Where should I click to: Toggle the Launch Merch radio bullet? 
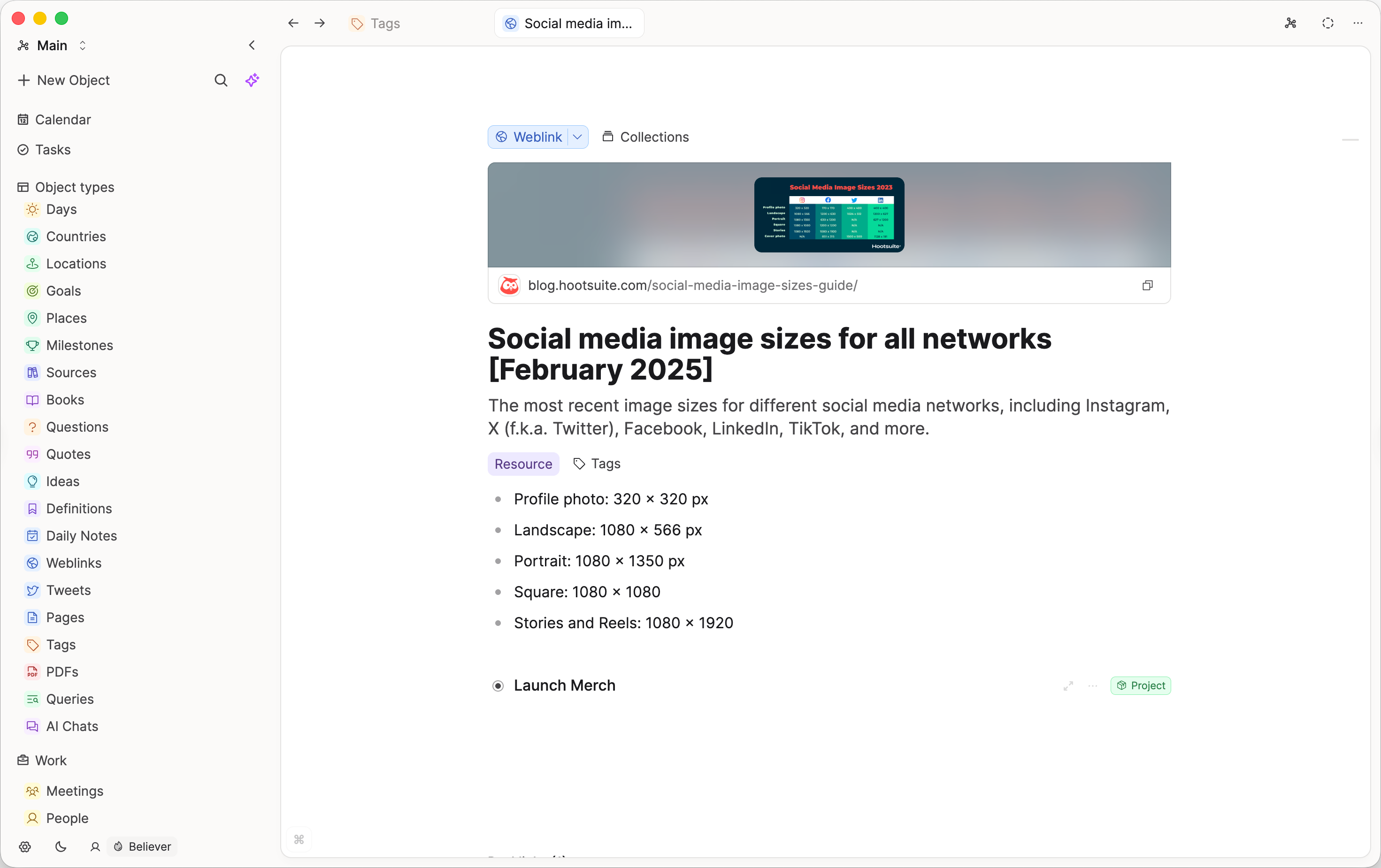tap(498, 685)
